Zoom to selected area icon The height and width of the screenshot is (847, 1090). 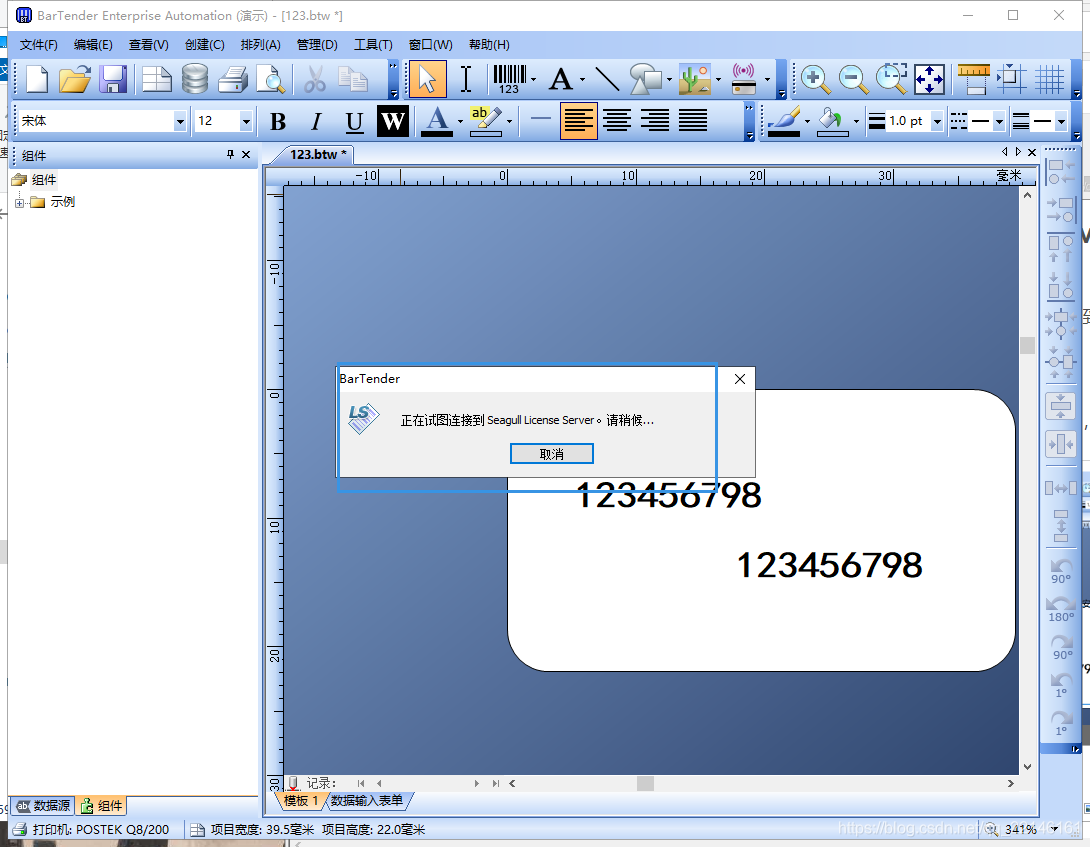(891, 79)
